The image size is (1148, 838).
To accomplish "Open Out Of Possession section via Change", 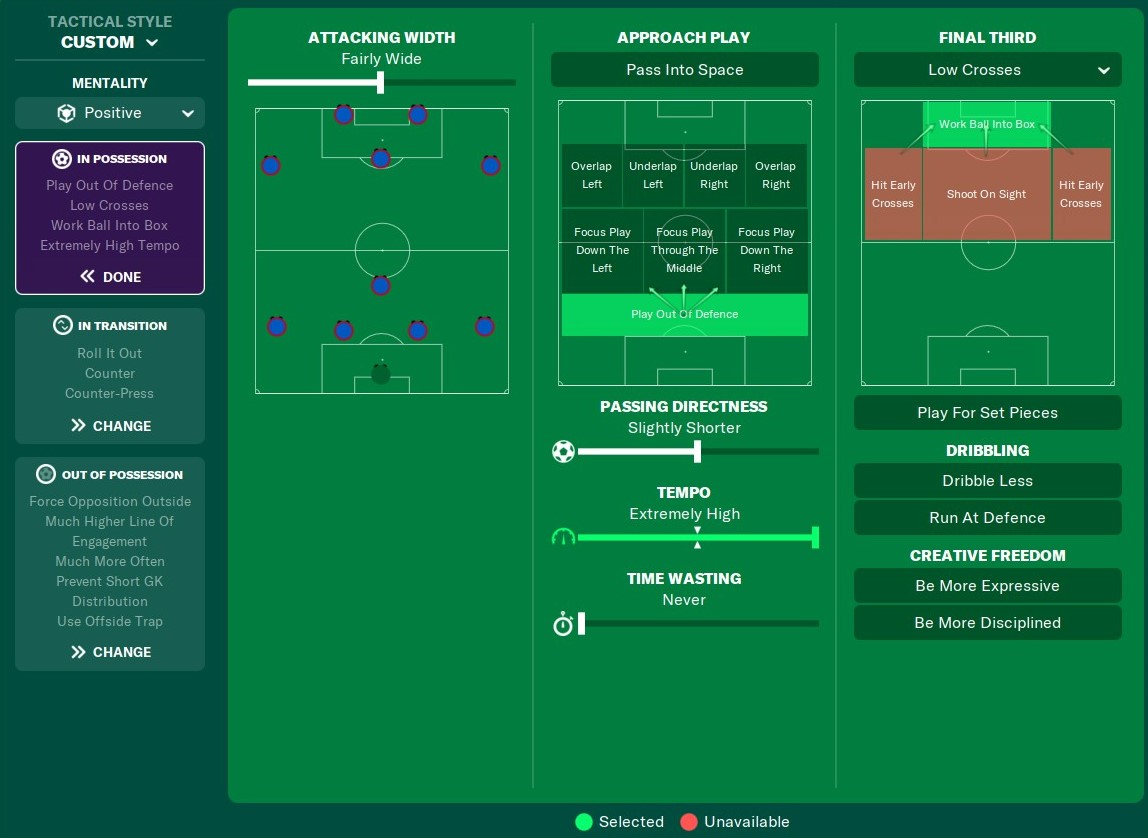I will click(x=110, y=652).
